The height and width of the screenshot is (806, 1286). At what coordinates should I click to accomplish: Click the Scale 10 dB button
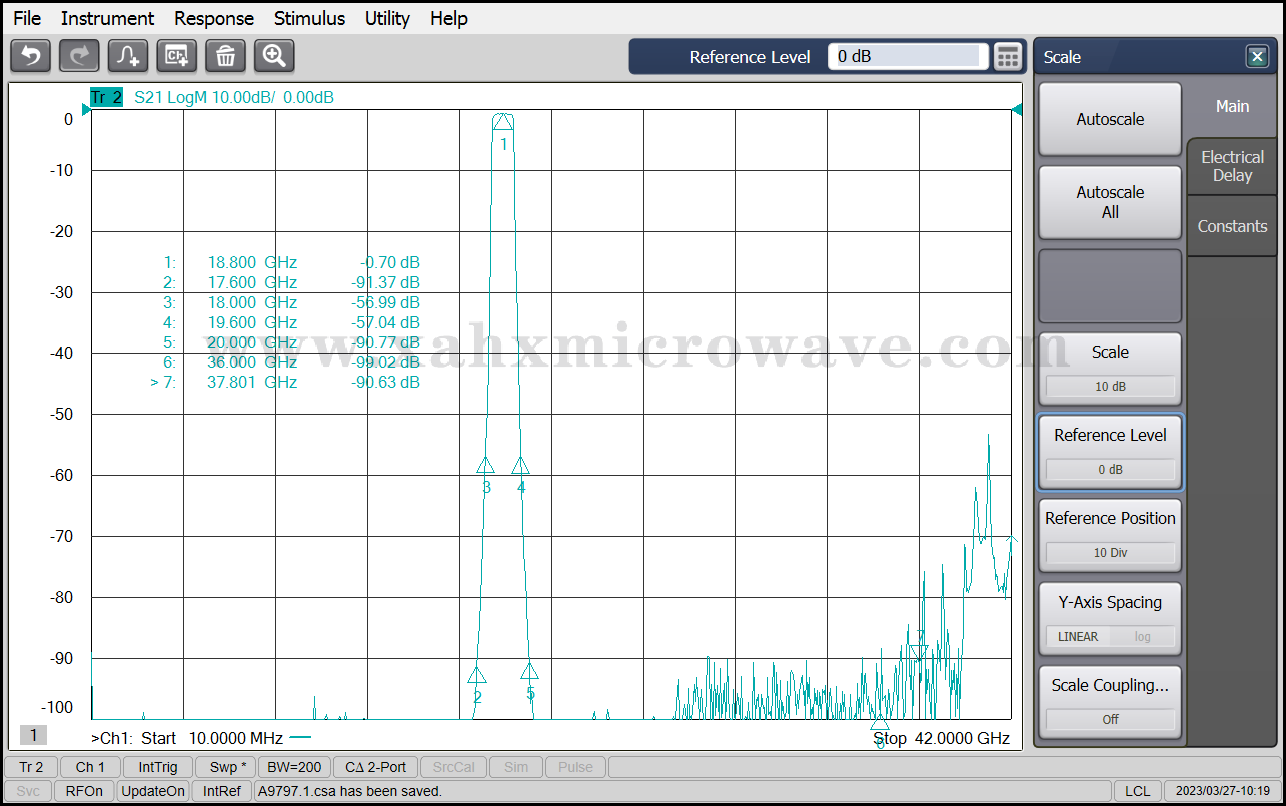point(1110,368)
